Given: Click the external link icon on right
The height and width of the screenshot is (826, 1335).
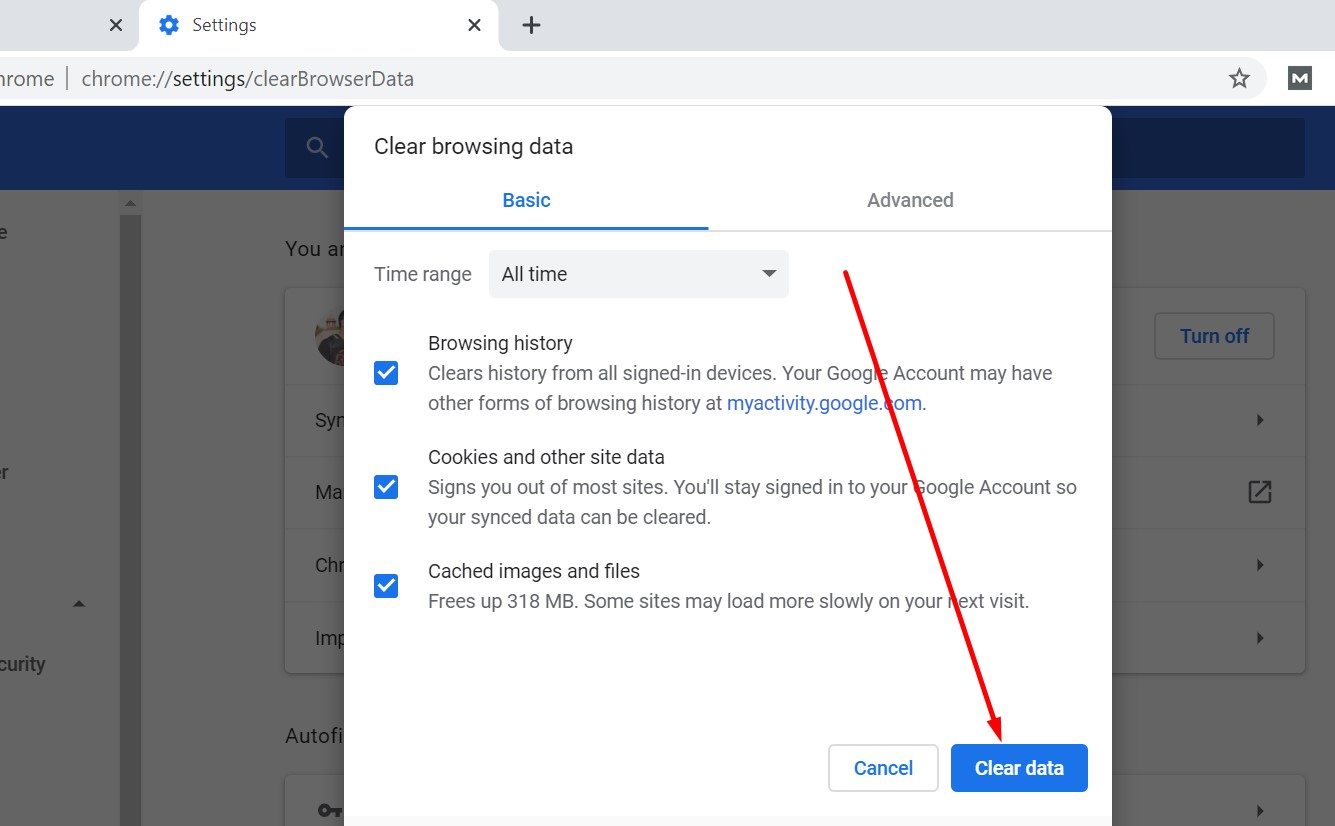Looking at the screenshot, I should tap(1259, 492).
